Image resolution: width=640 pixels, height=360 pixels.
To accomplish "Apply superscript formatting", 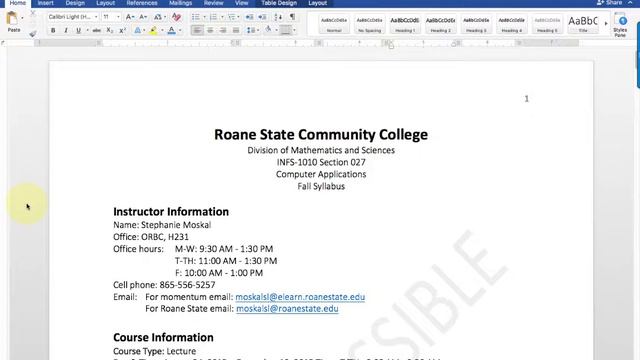I will [x=122, y=31].
